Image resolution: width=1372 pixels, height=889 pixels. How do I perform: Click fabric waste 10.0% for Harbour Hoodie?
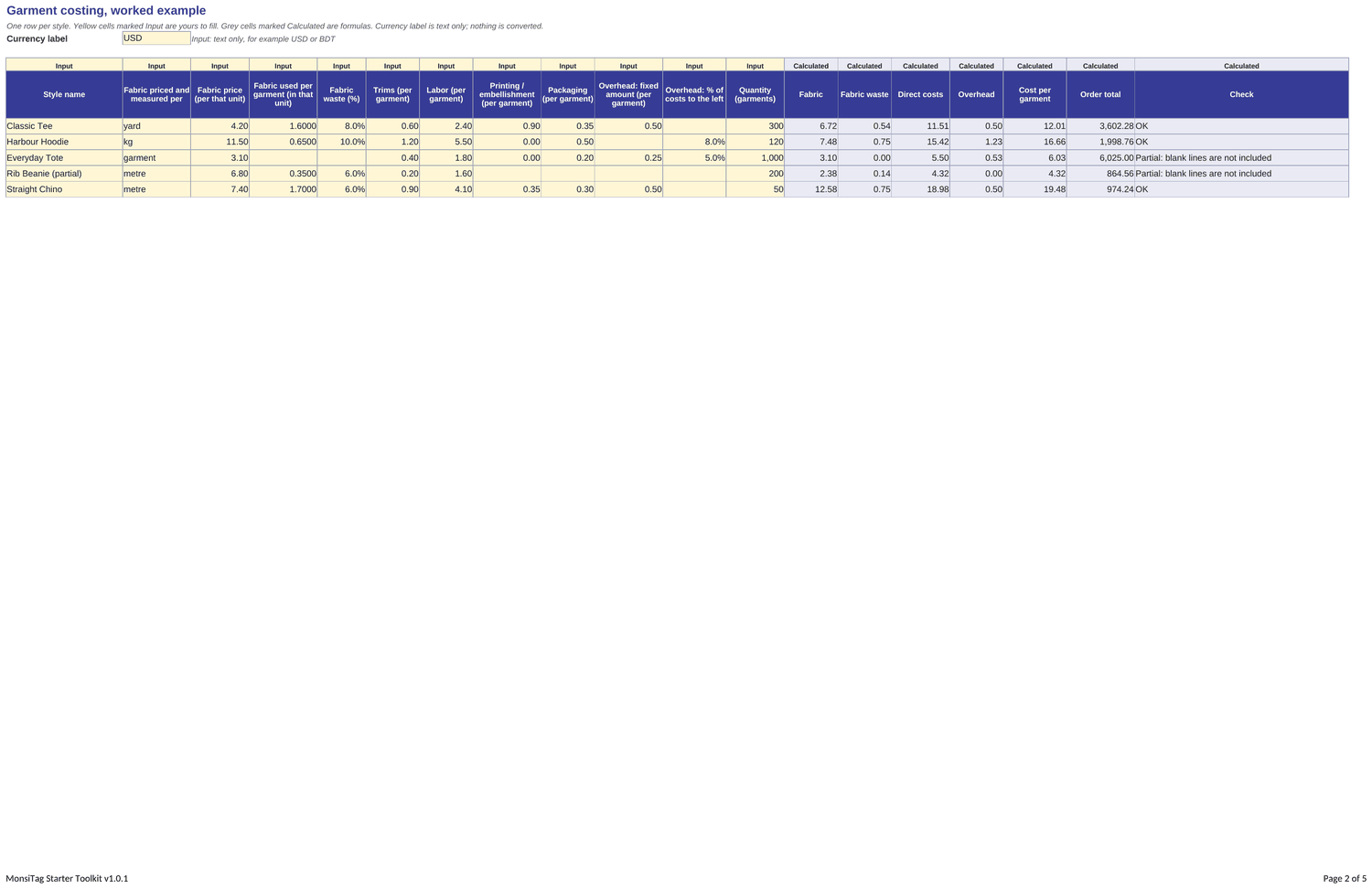[x=341, y=142]
